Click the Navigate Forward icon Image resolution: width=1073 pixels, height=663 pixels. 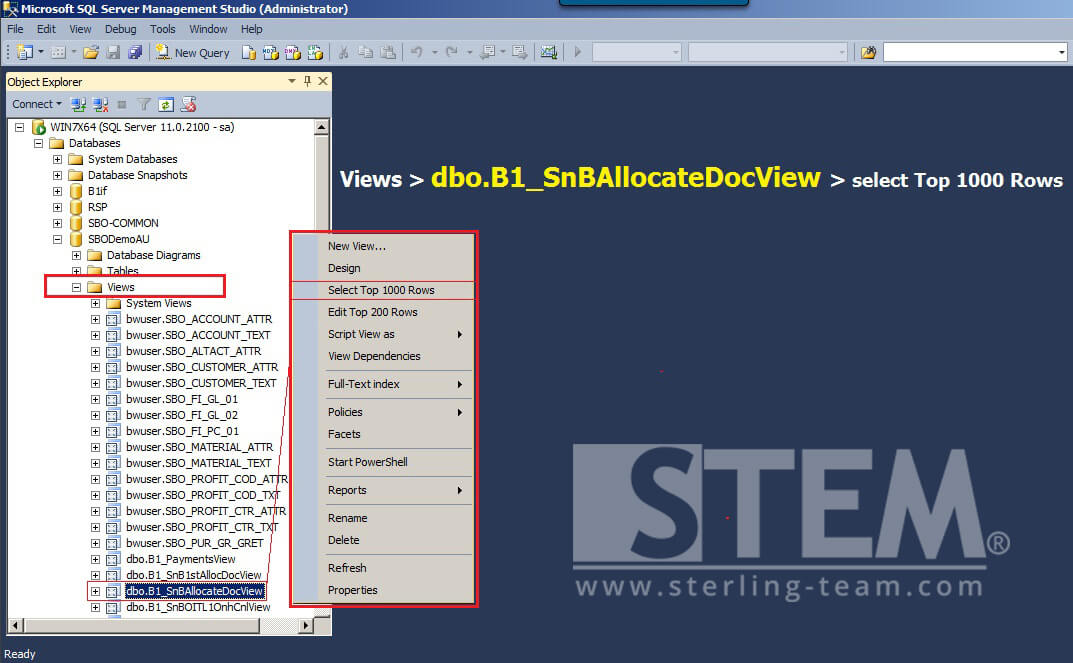coord(520,52)
